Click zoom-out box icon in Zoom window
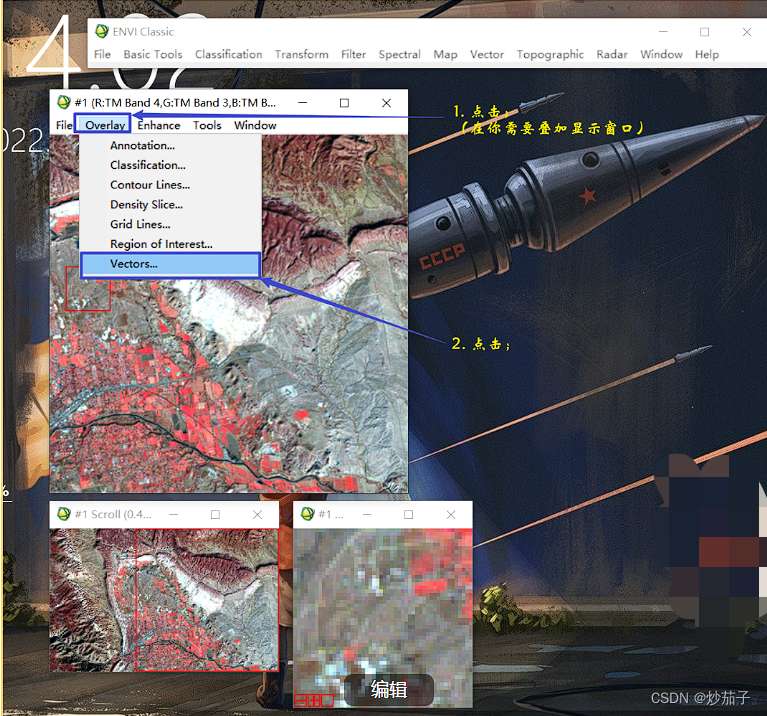Image resolution: width=767 pixels, height=716 pixels. 300,700
